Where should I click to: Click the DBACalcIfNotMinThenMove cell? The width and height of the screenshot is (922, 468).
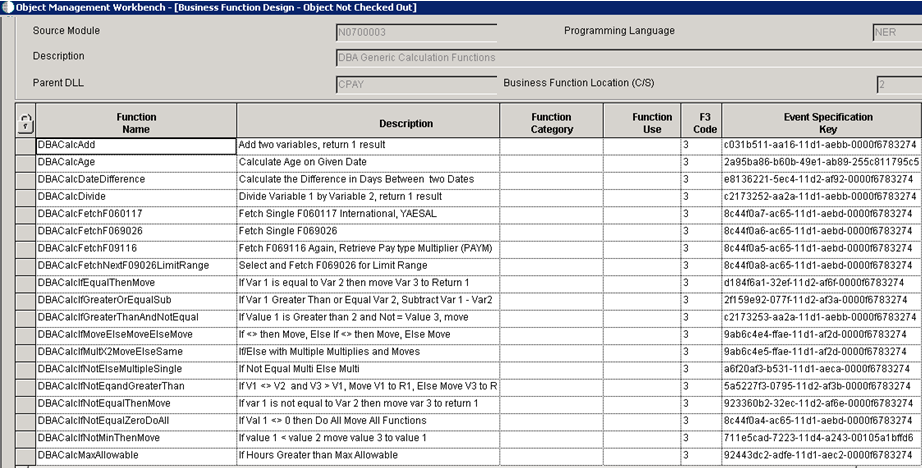(x=136, y=439)
